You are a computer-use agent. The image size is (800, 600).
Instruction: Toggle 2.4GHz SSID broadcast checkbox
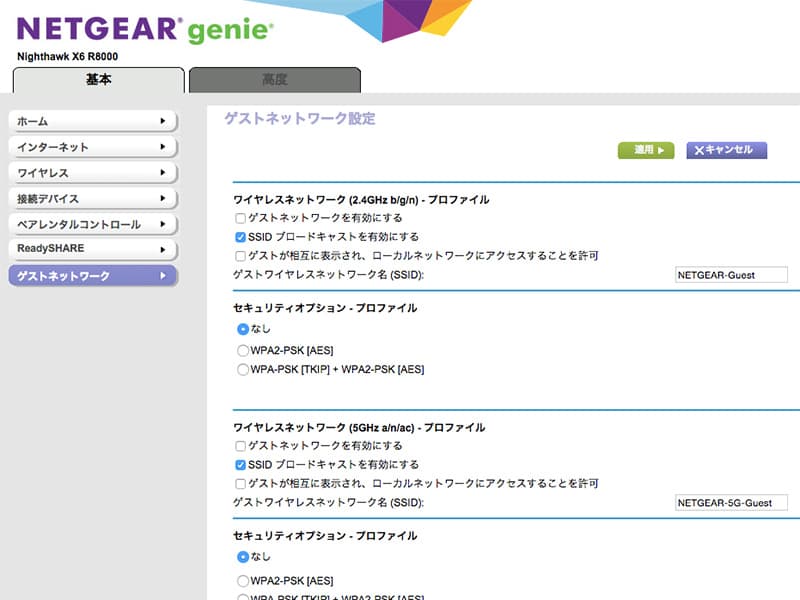[x=240, y=237]
